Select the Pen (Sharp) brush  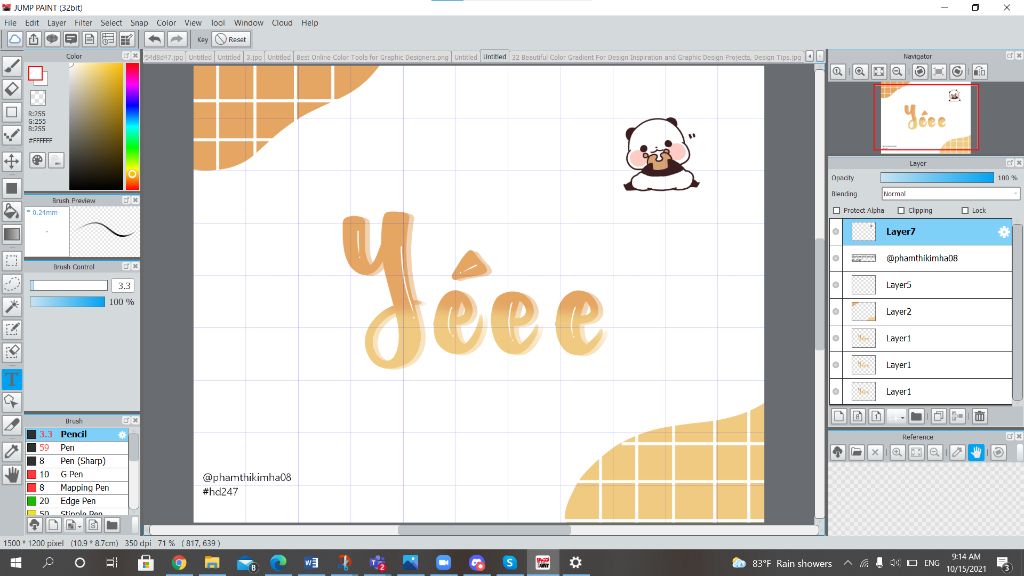click(x=77, y=461)
